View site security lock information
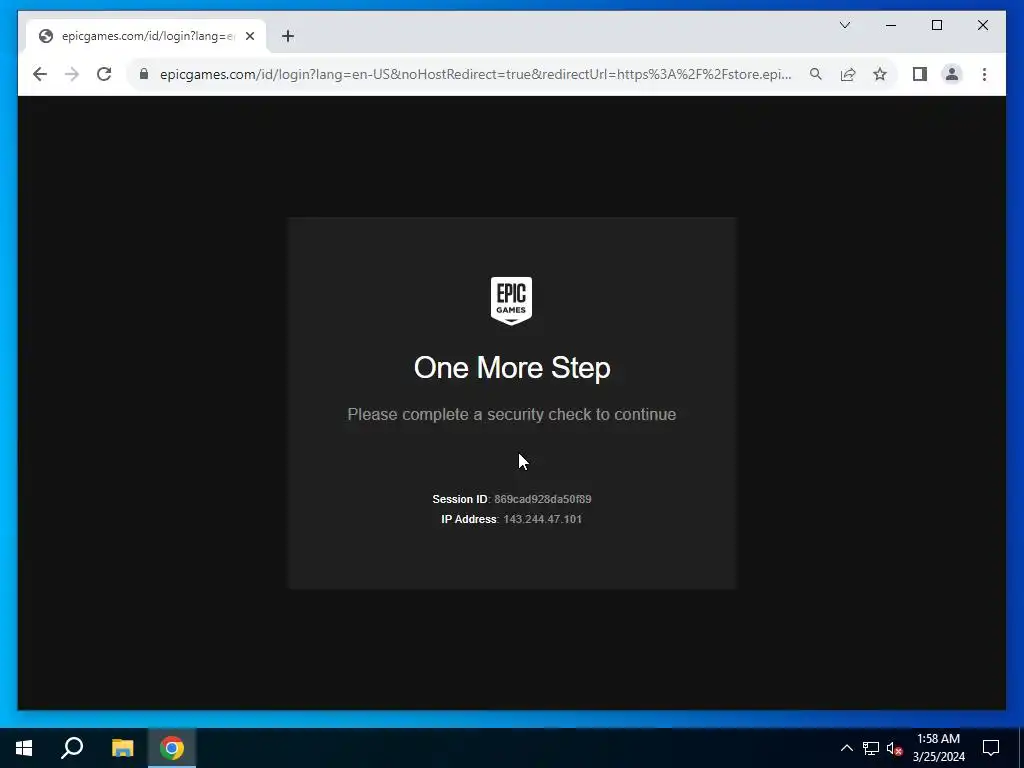Image resolution: width=1024 pixels, height=768 pixels. click(x=144, y=74)
